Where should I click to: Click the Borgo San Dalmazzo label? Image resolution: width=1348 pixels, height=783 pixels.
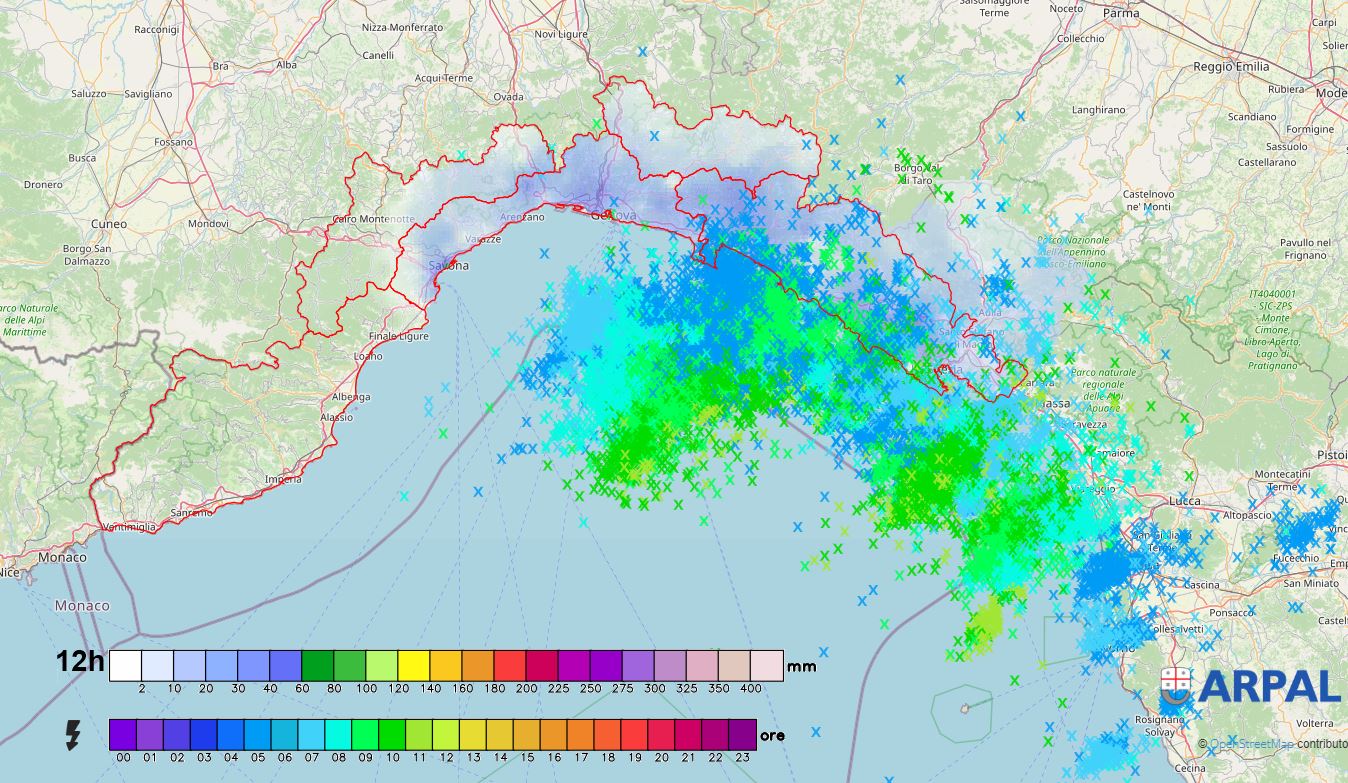point(87,255)
